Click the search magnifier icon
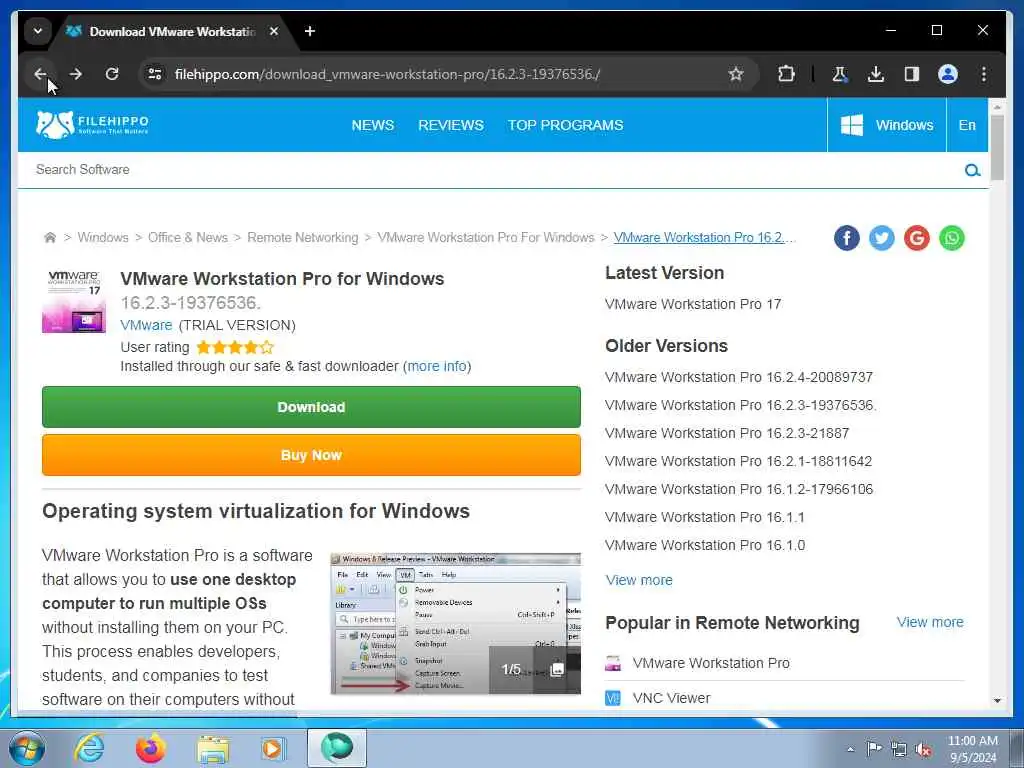The image size is (1024, 768). pos(972,170)
